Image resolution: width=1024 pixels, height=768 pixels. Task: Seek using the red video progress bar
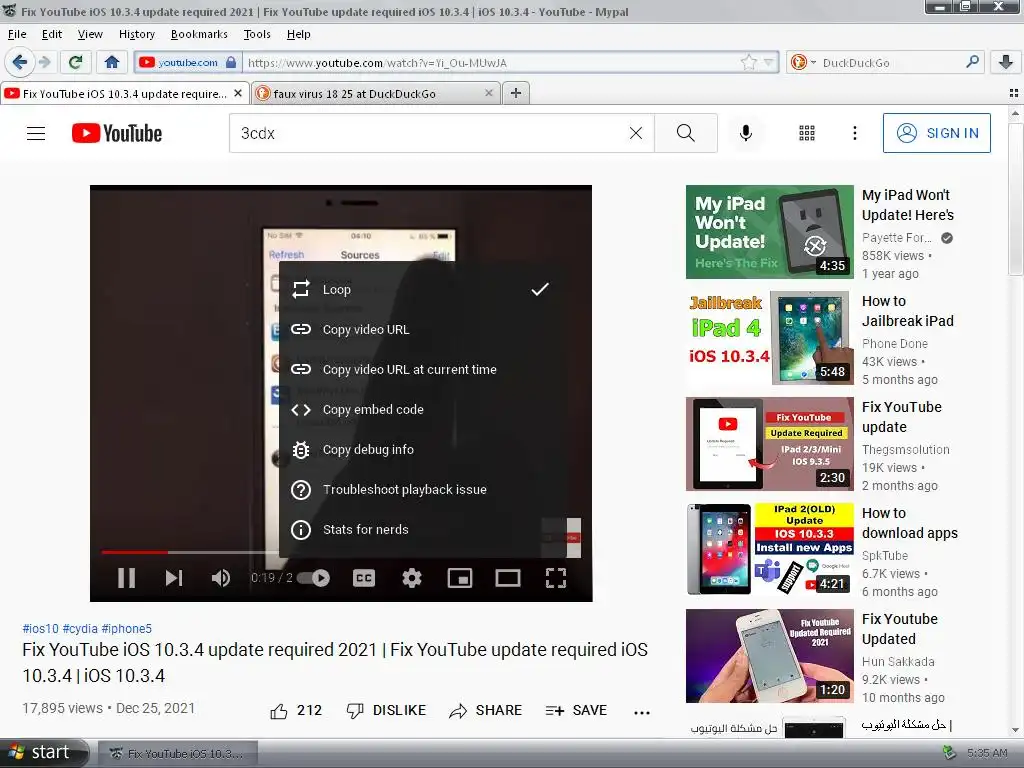(135, 552)
